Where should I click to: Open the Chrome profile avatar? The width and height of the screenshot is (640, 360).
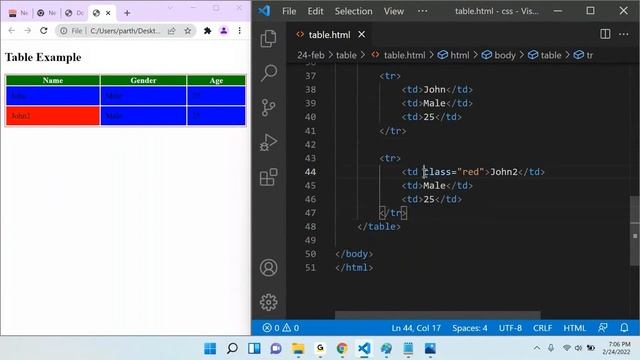click(224, 31)
